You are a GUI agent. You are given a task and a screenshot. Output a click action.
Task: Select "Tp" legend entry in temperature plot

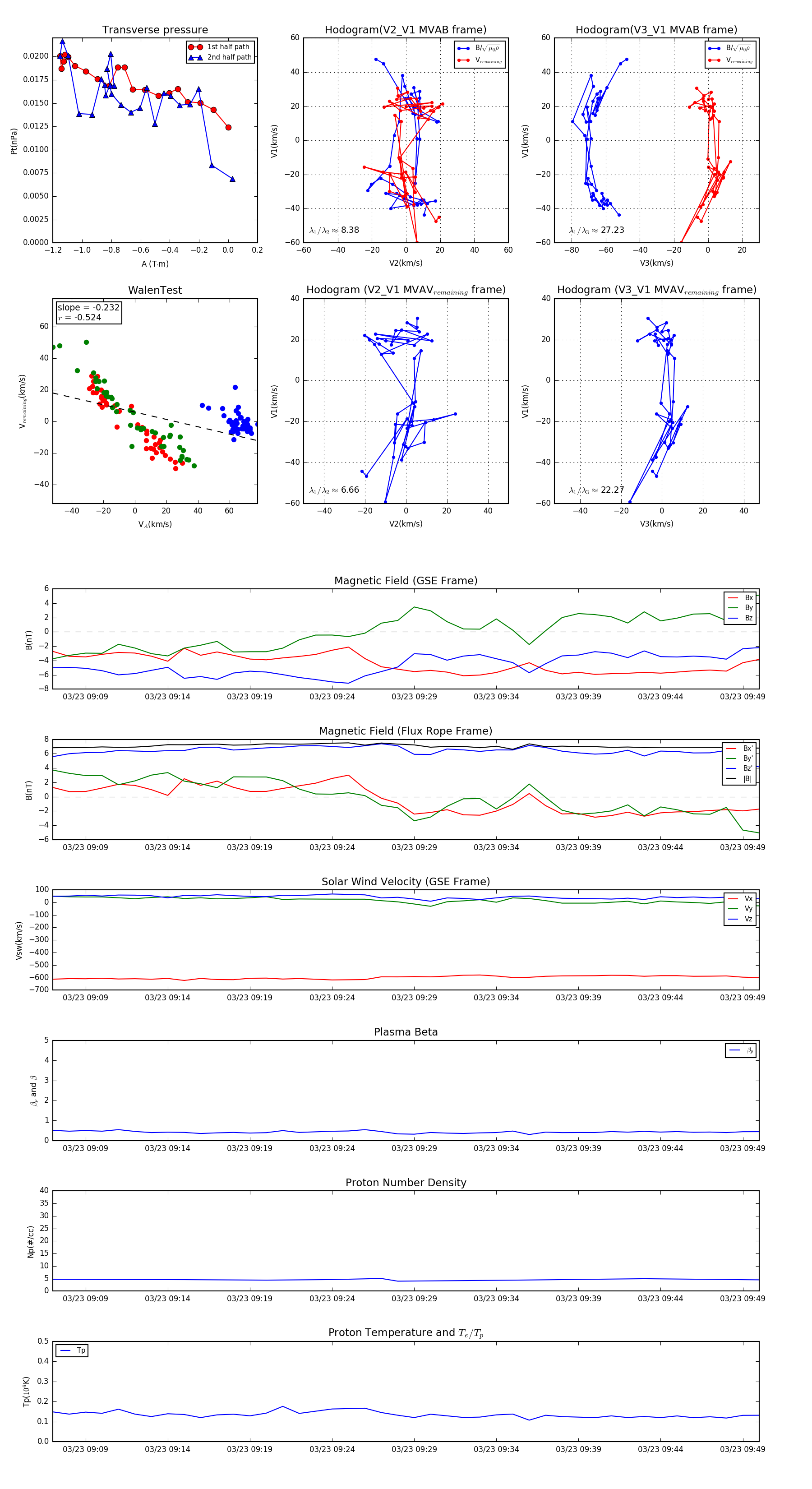pos(72,1351)
